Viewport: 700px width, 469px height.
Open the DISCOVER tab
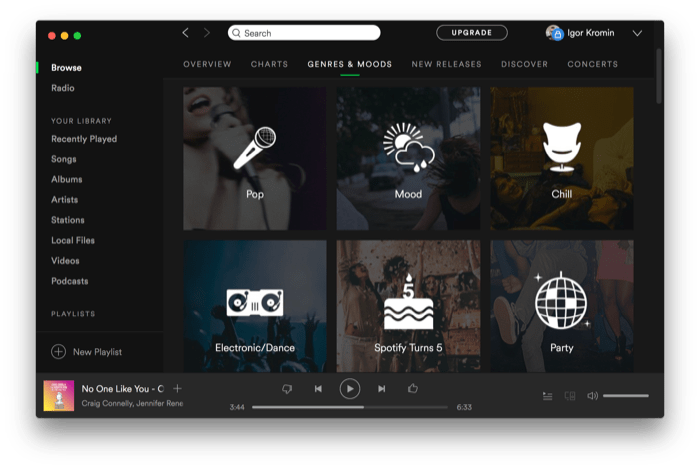point(525,64)
